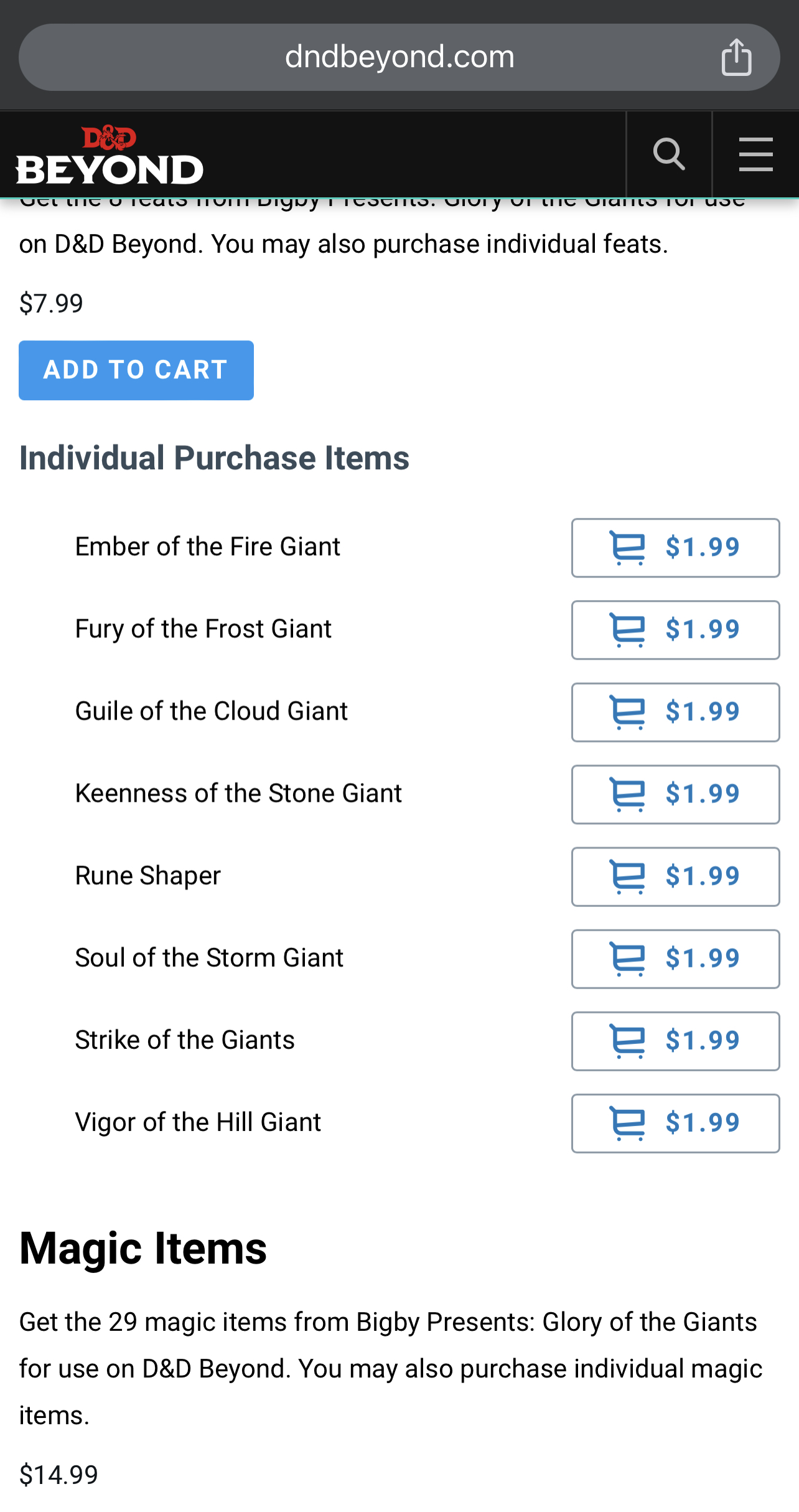Click the cart icon for Ember of the Fire Giant
This screenshot has width=799, height=1512.
click(627, 548)
